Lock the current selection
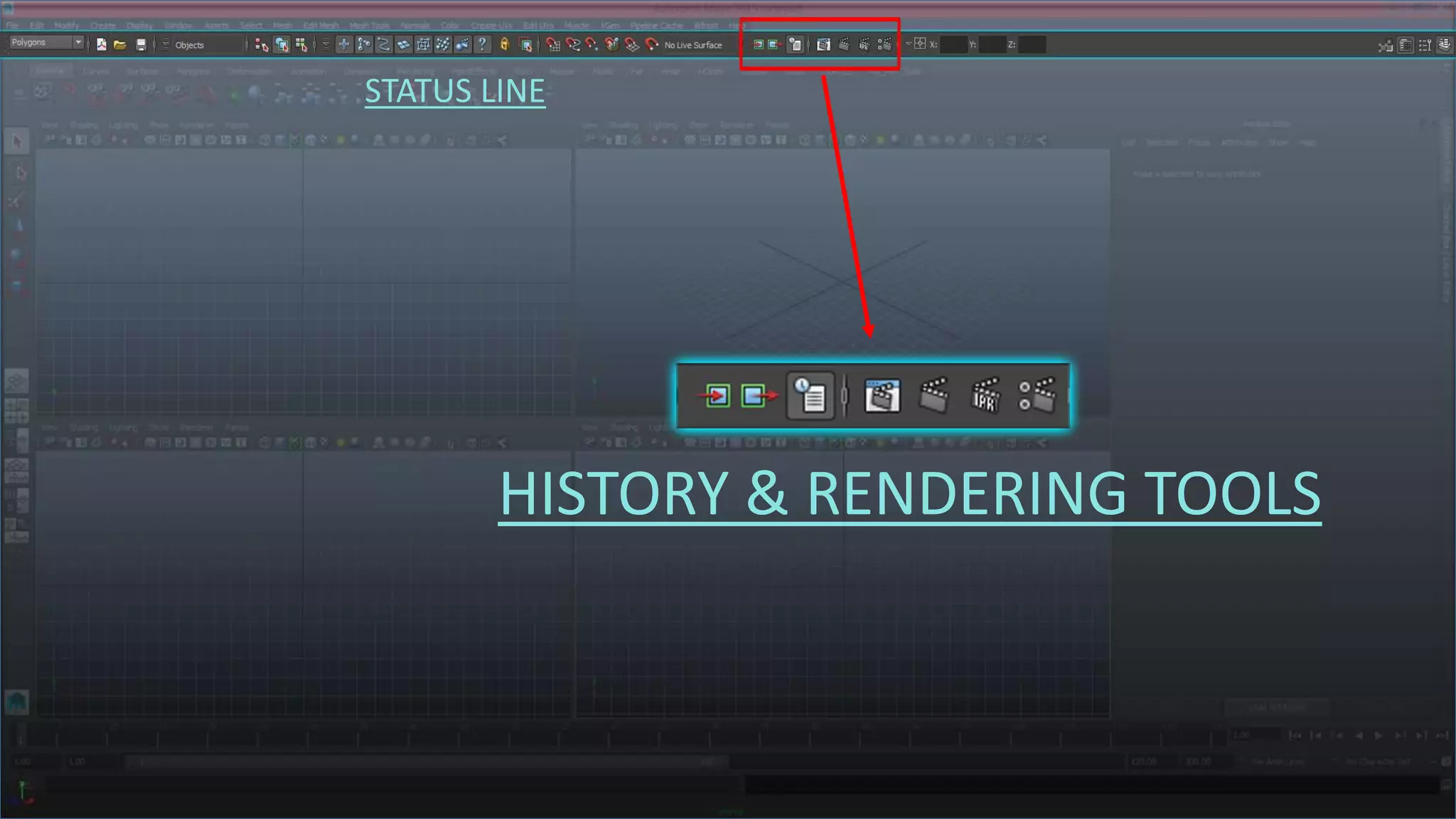 (x=505, y=45)
